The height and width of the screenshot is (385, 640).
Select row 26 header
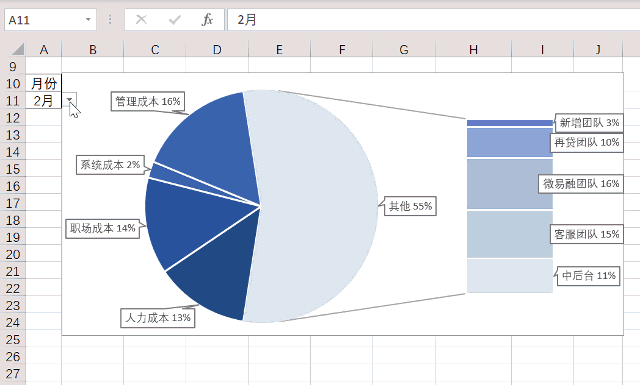[13, 356]
